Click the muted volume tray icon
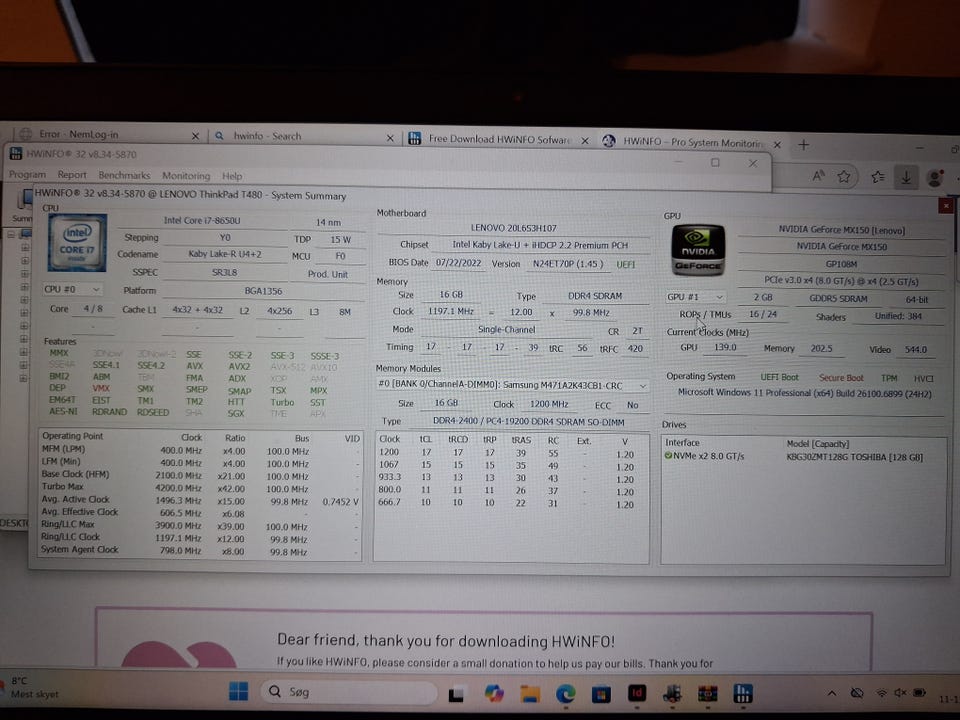This screenshot has height=720, width=960. click(x=900, y=693)
